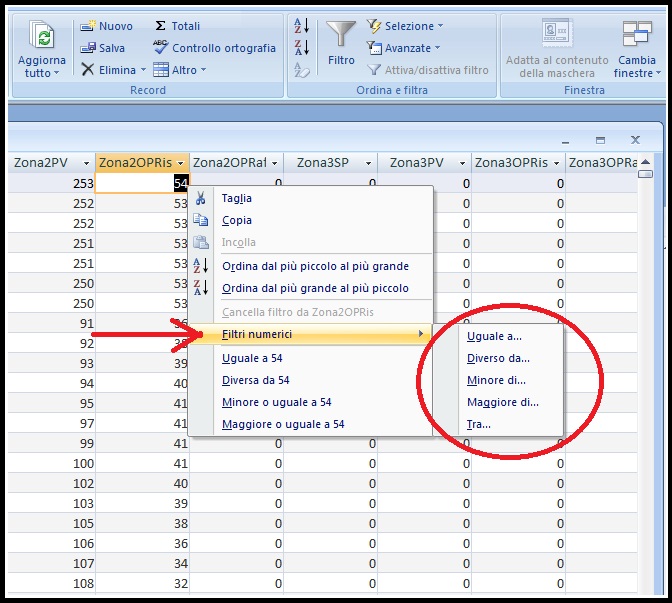Sort ascending with ribbon A-Z icon

(302, 26)
